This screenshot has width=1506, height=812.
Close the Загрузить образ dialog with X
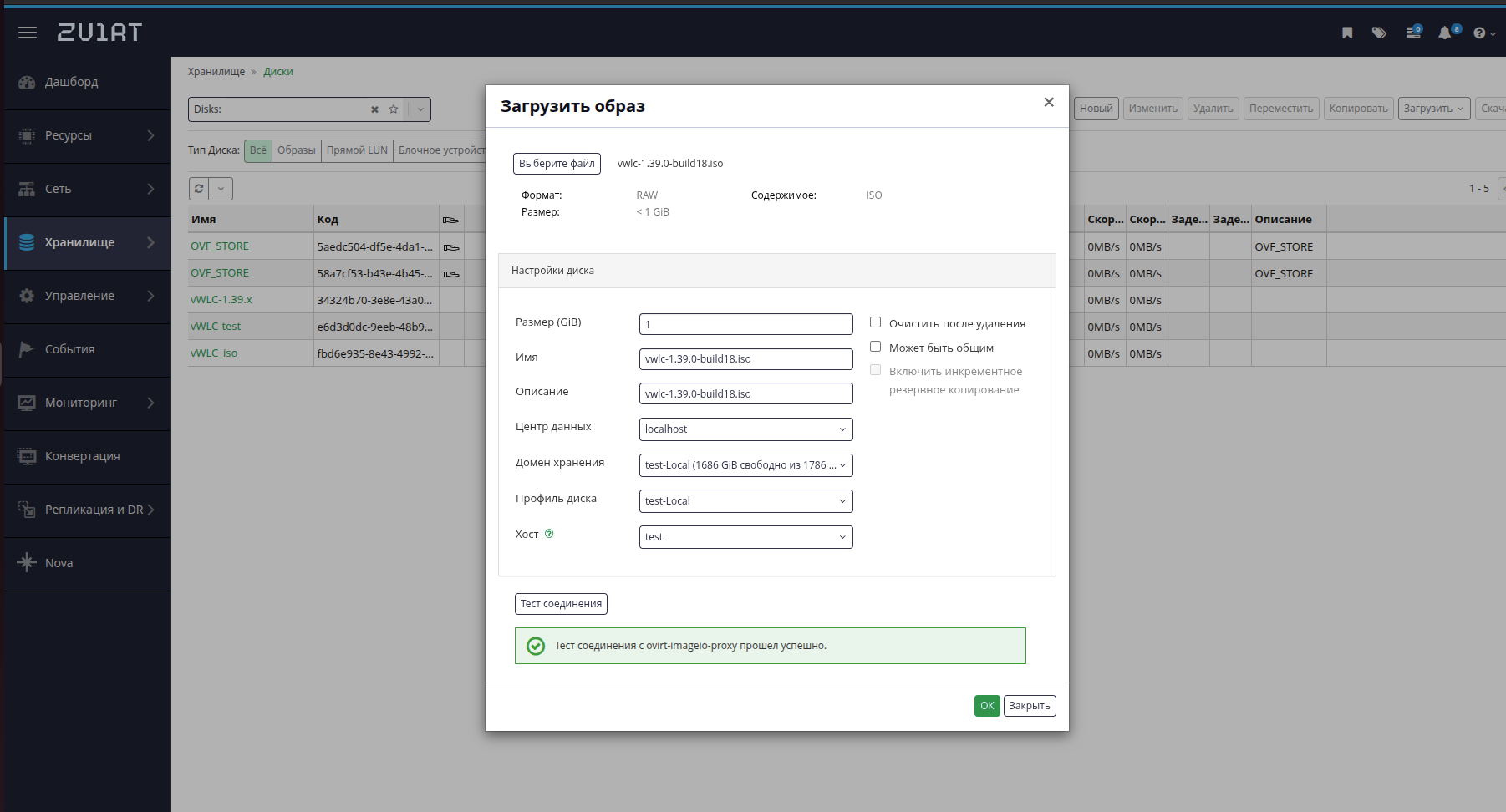coord(1049,102)
